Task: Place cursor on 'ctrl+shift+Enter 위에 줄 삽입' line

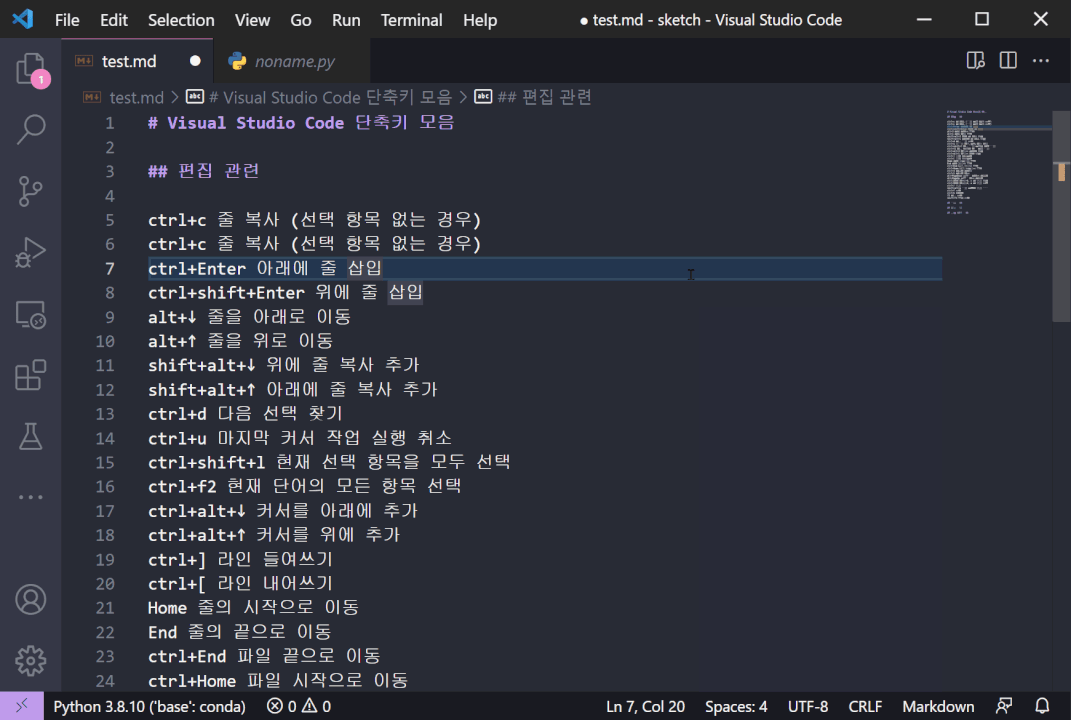Action: click(286, 292)
